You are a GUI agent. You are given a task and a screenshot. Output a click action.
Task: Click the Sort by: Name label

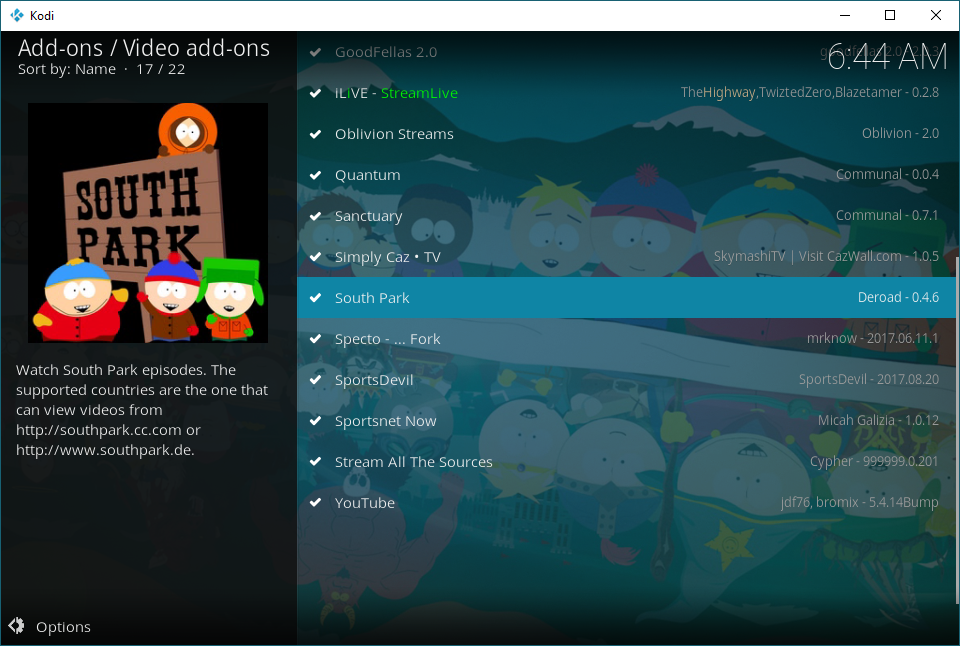pos(67,69)
